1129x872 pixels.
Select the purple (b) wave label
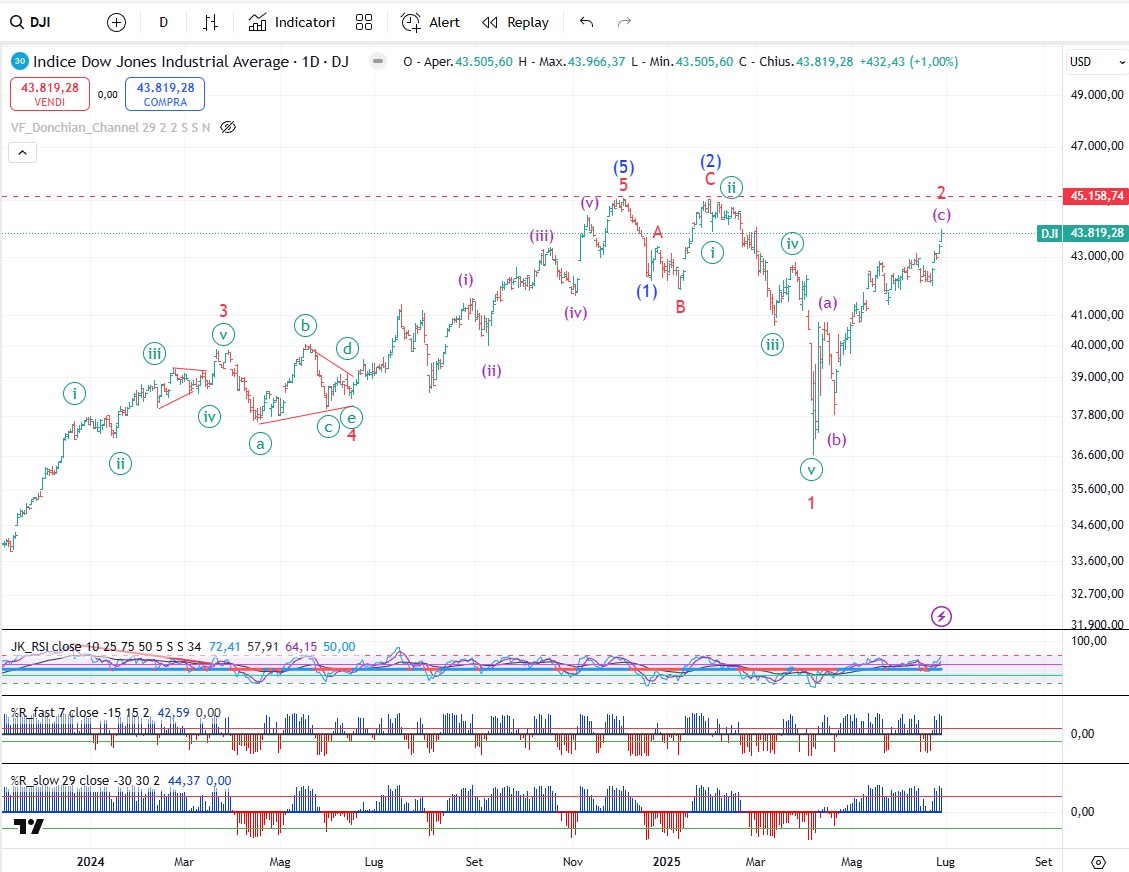coord(837,439)
